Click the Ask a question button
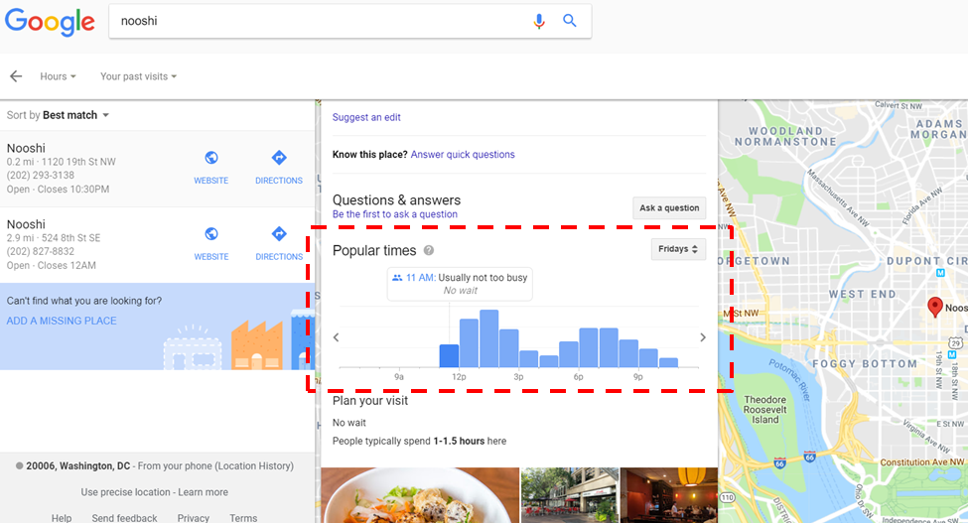The image size is (968, 523). 669,208
